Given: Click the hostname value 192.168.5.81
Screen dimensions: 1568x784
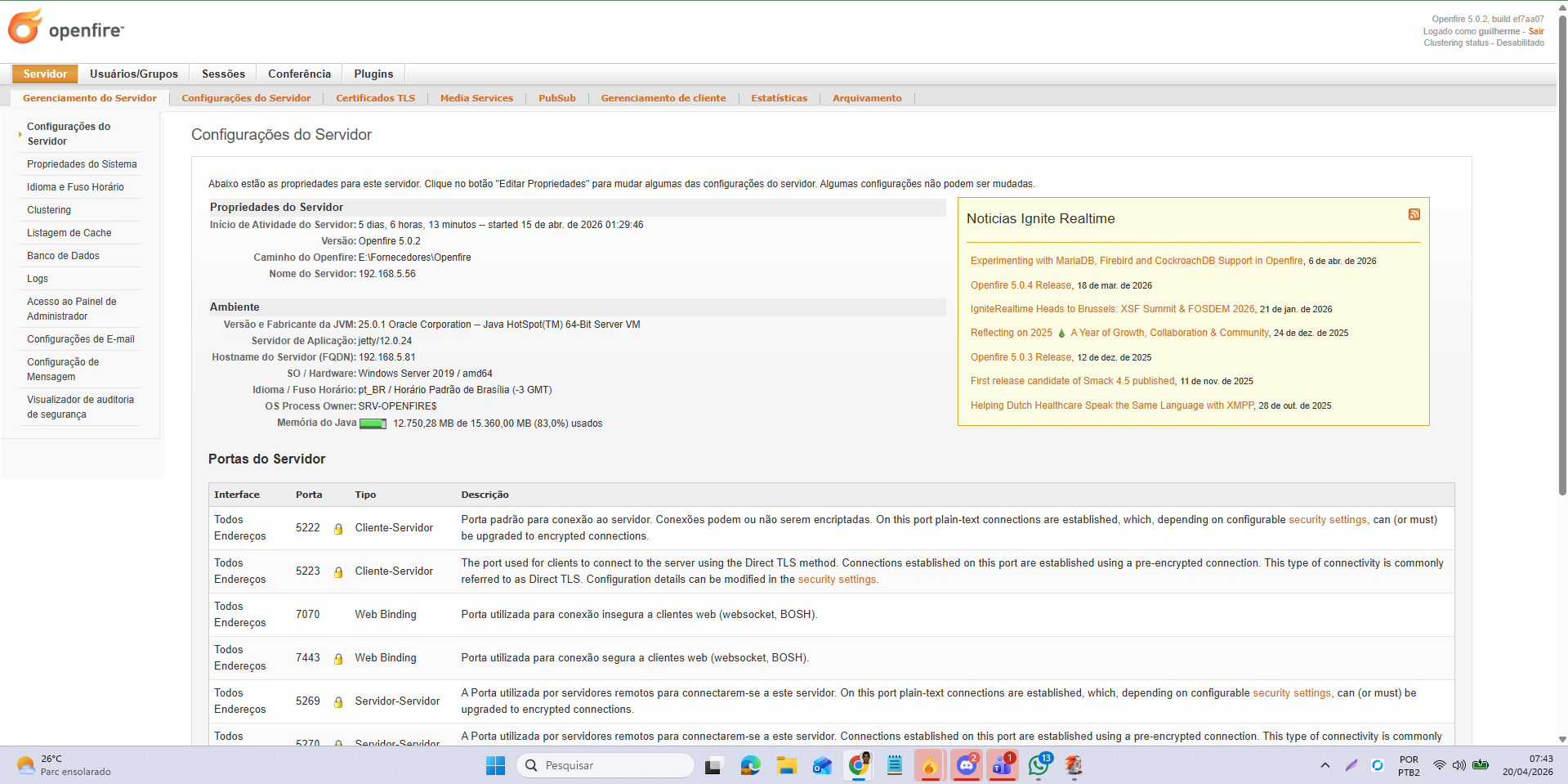Looking at the screenshot, I should (x=386, y=357).
